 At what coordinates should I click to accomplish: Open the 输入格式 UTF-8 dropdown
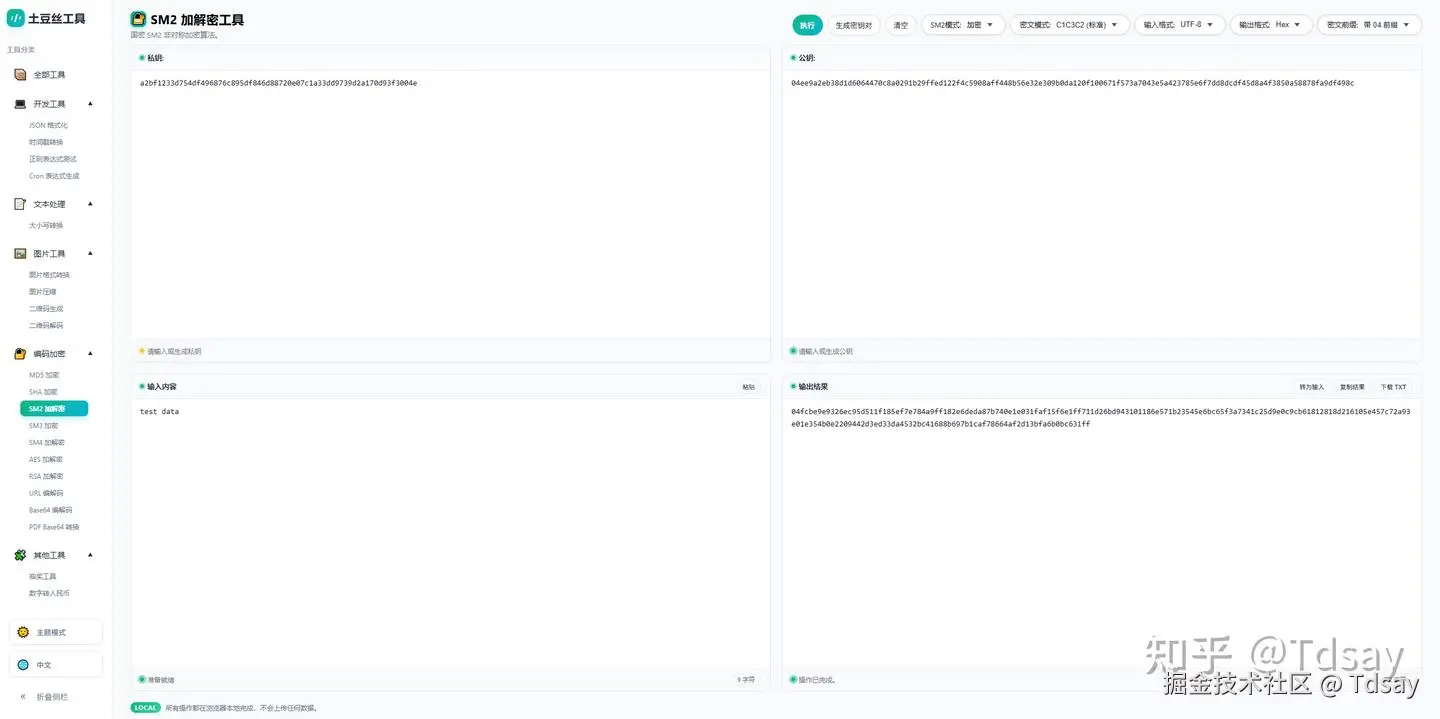pyautogui.click(x=1179, y=25)
